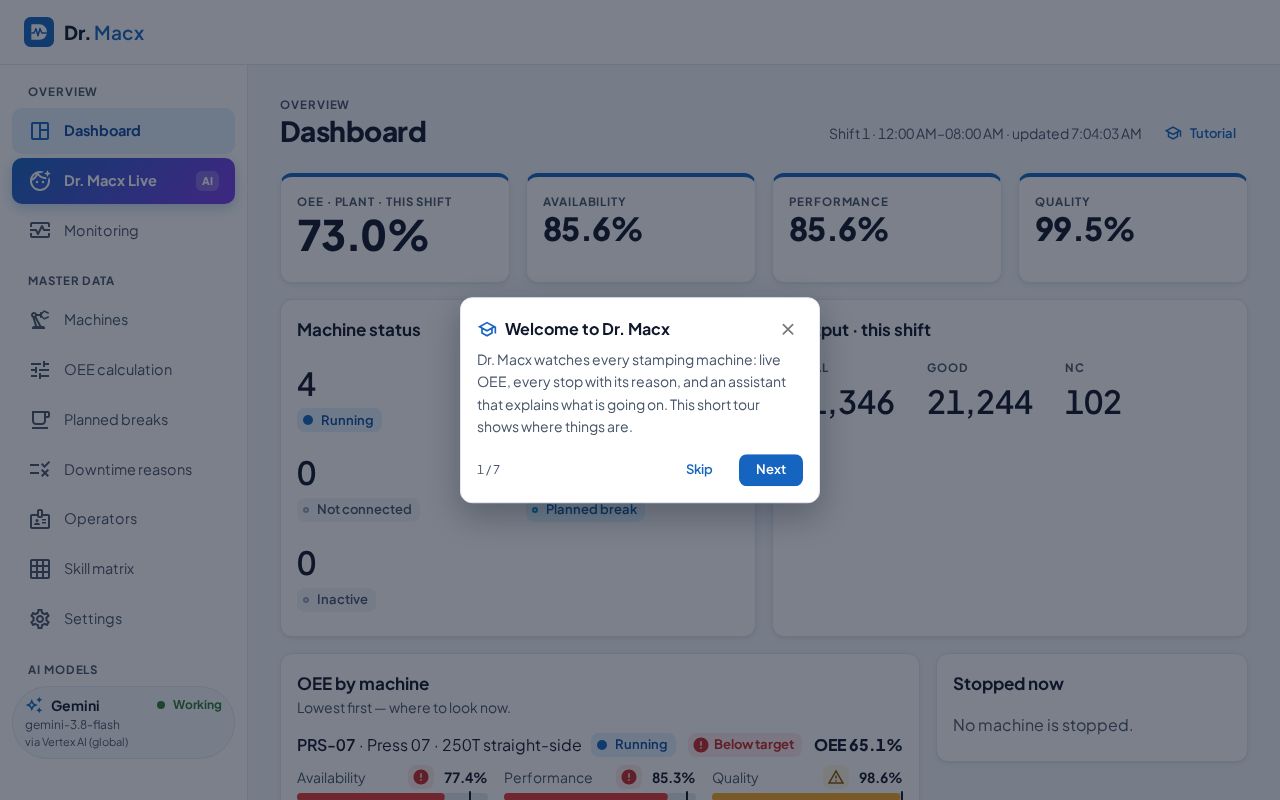This screenshot has width=1280, height=800.
Task: Click the Availability progress bar for PRS-07
Action: (x=392, y=796)
